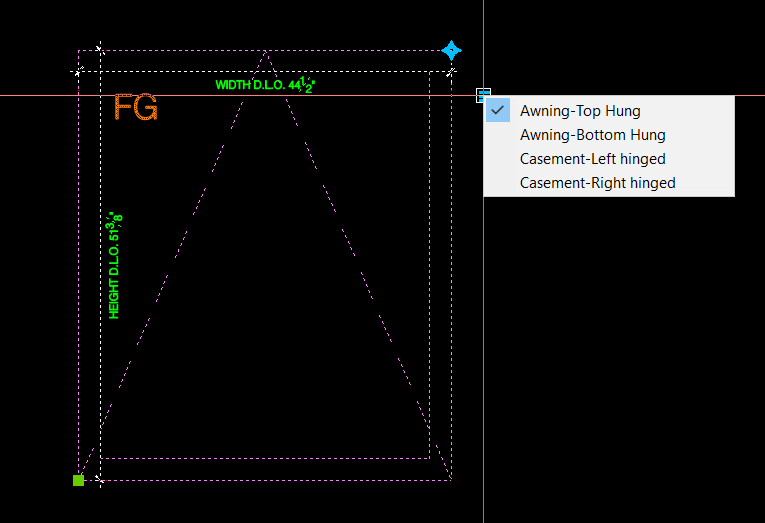Select the HEIGHT D.L.O. 51 3/8" dimension text

click(114, 265)
